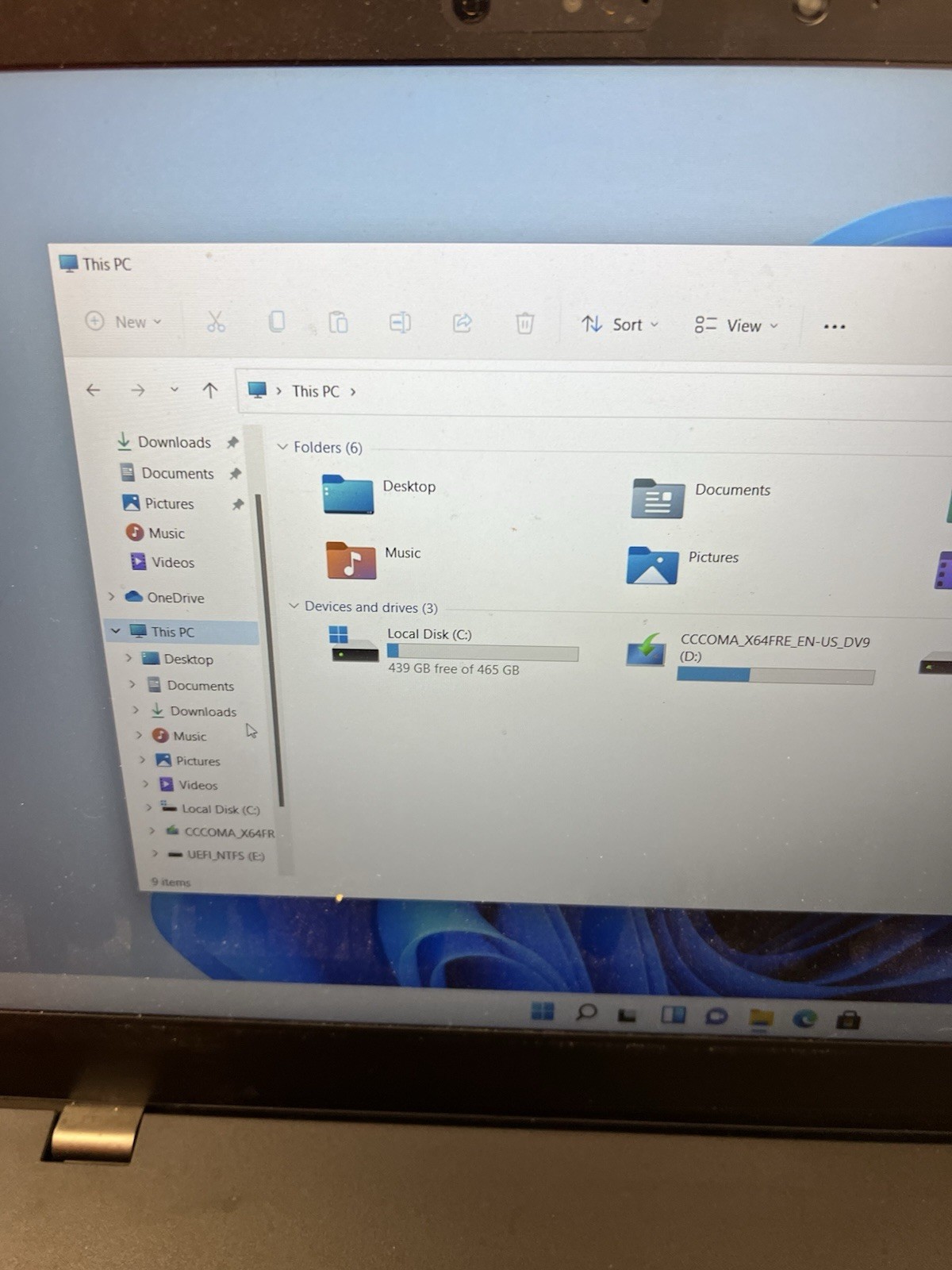Go forward with the right arrow
The width and height of the screenshot is (952, 1270).
(137, 390)
